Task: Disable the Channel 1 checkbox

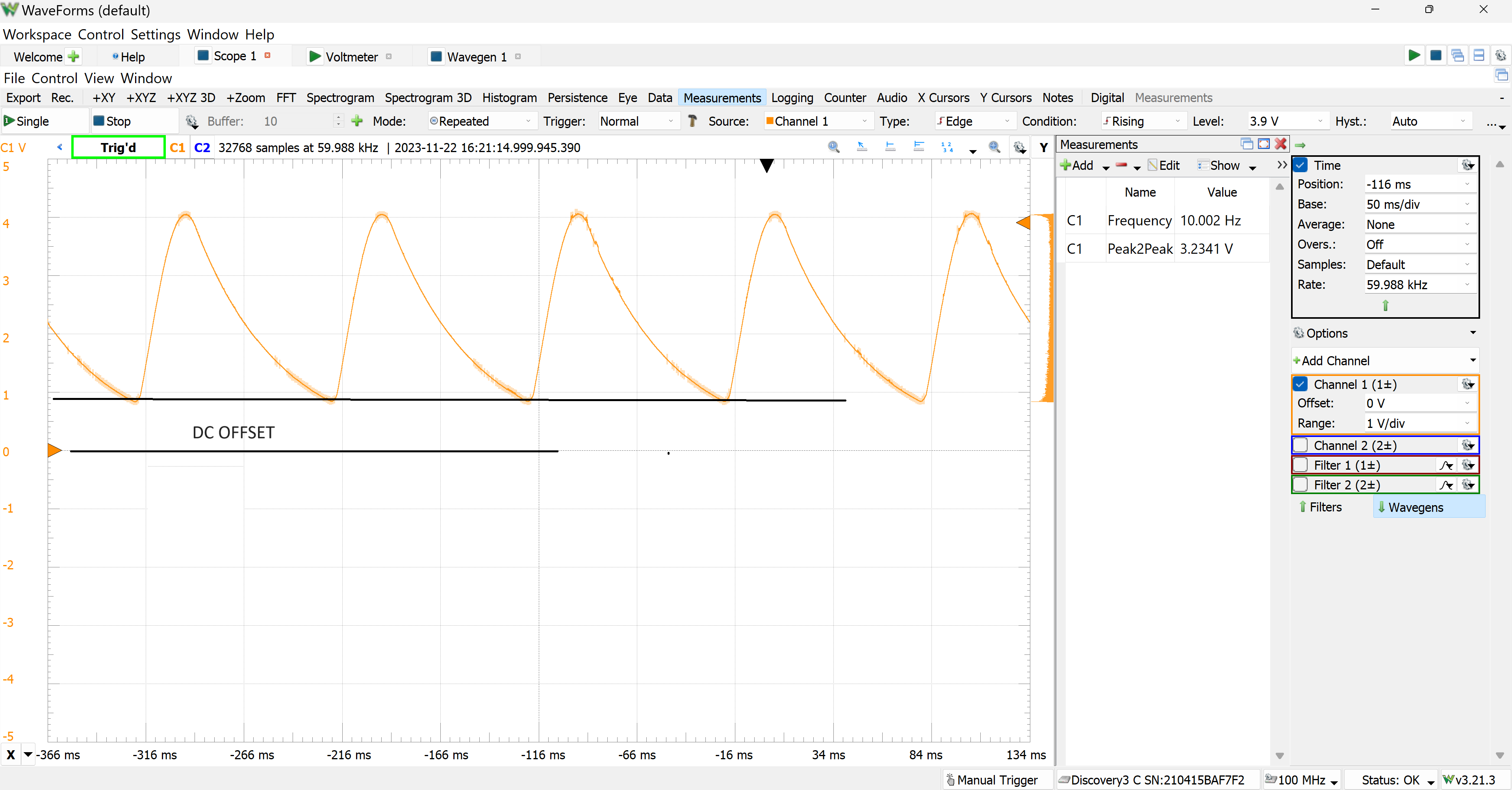Action: tap(1301, 384)
